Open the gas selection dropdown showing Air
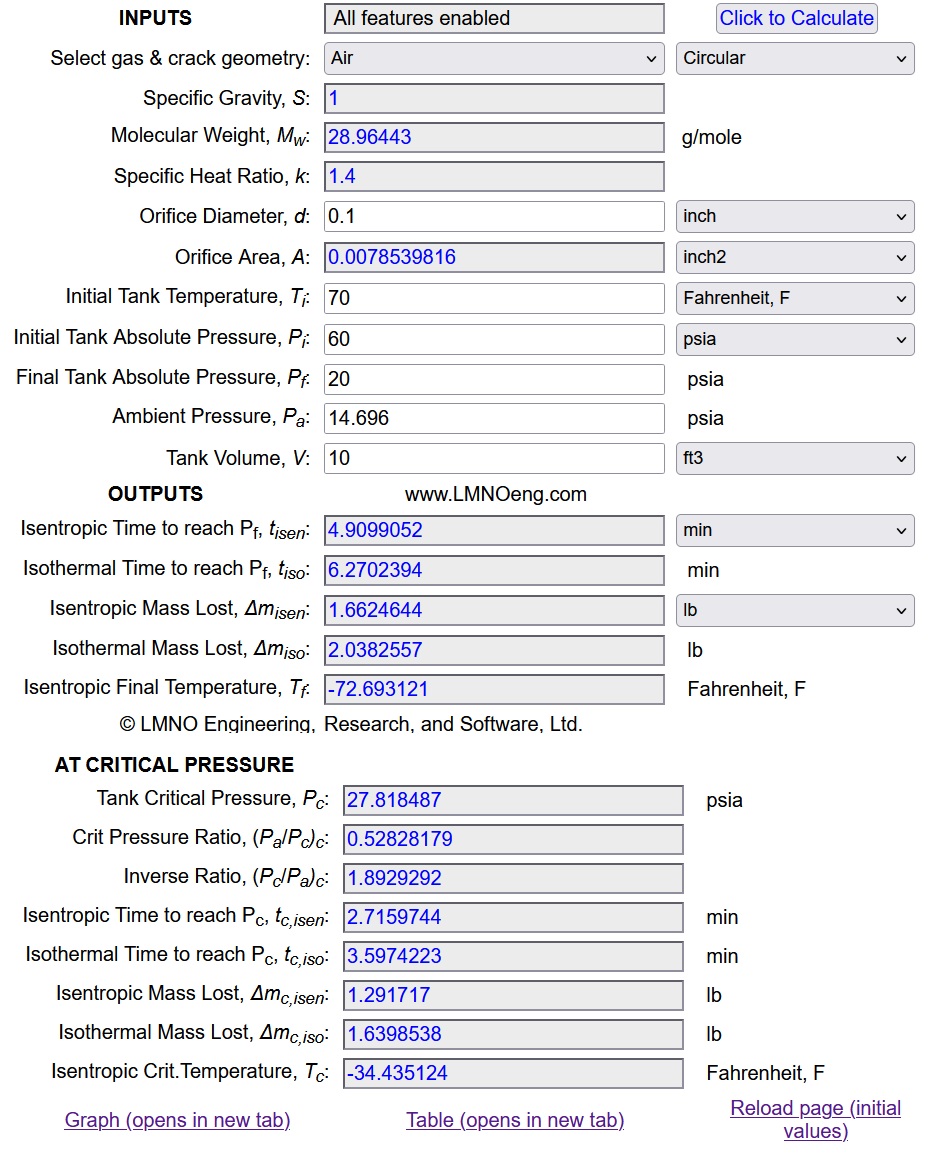The width and height of the screenshot is (934, 1156). coord(494,58)
